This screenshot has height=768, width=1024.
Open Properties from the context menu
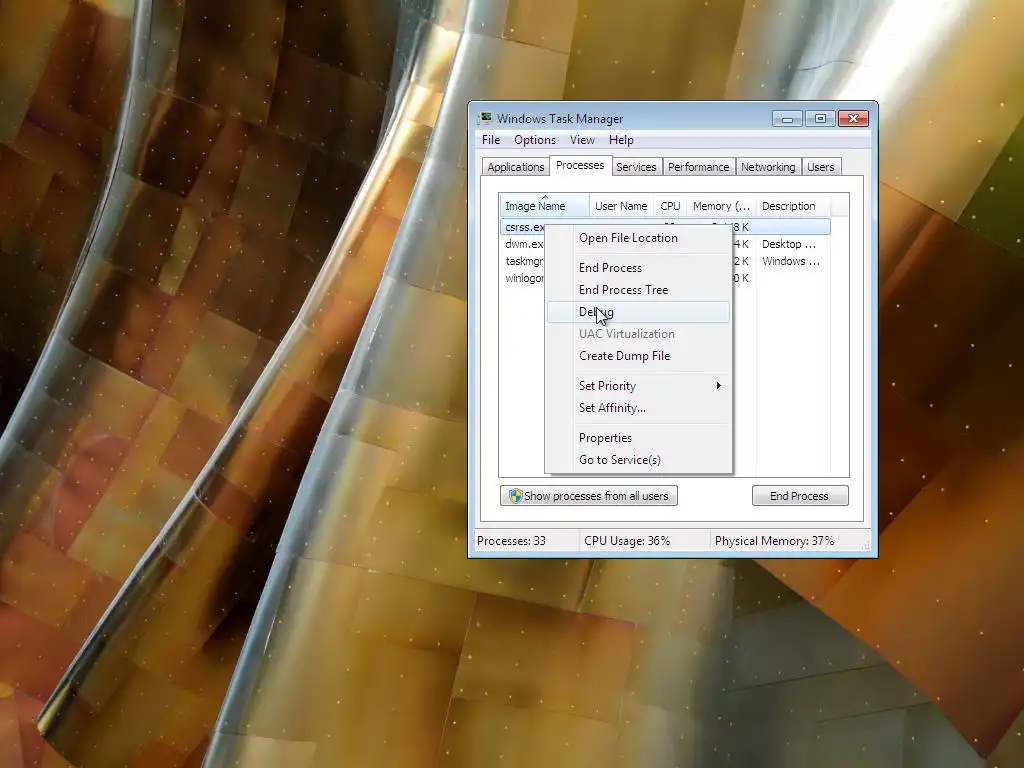(639, 438)
